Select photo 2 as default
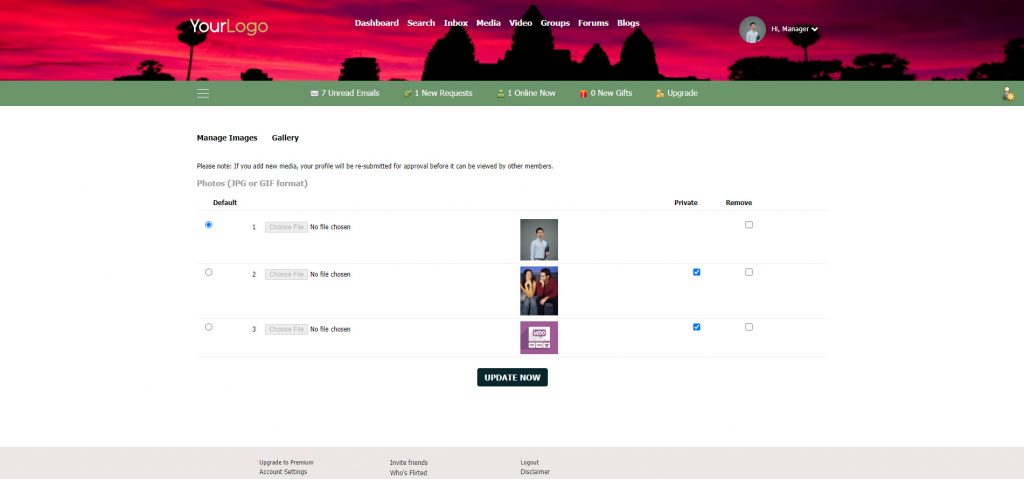The height and width of the screenshot is (479, 1024). tap(208, 272)
